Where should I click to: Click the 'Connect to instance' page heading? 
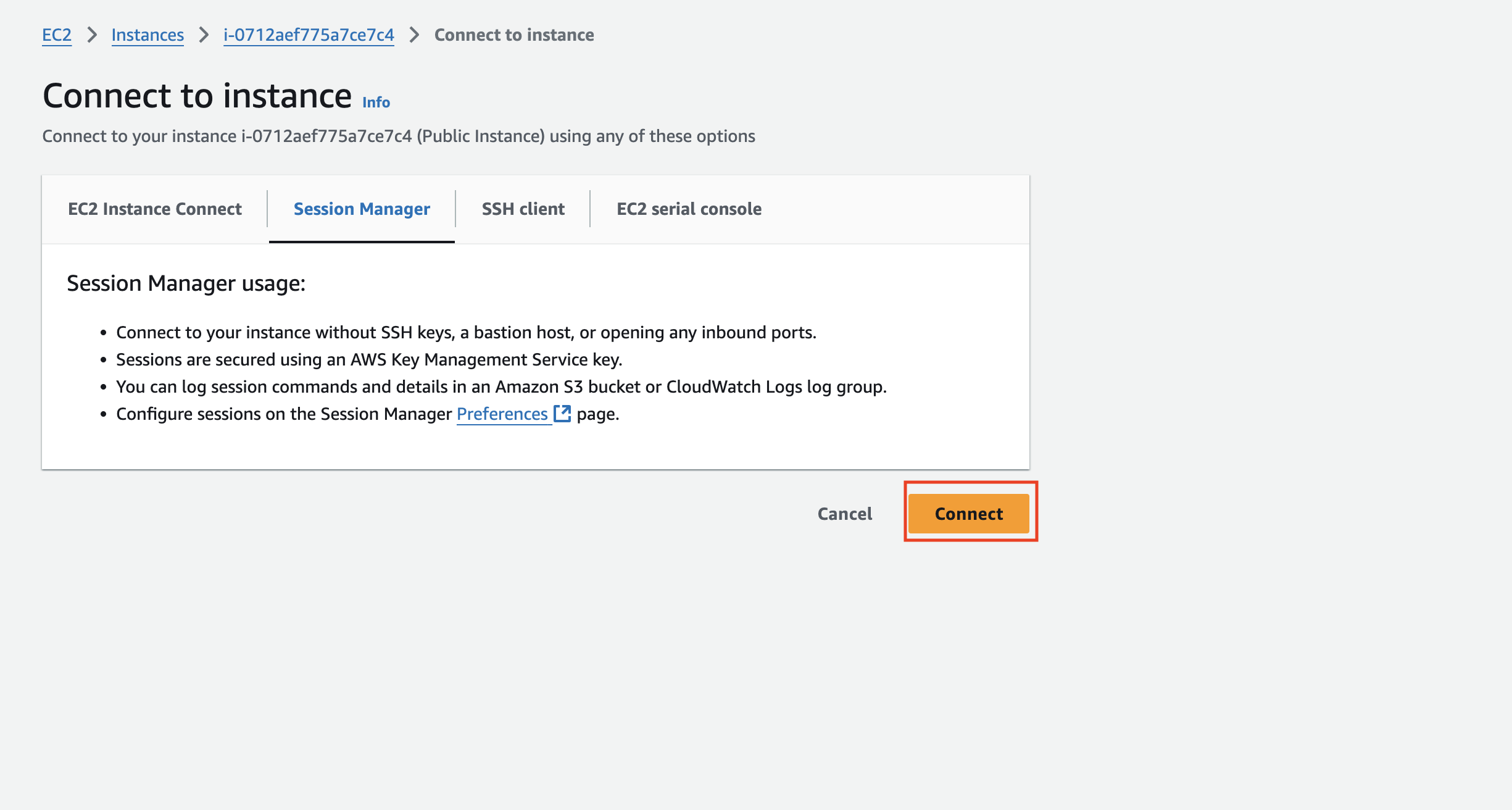[197, 96]
